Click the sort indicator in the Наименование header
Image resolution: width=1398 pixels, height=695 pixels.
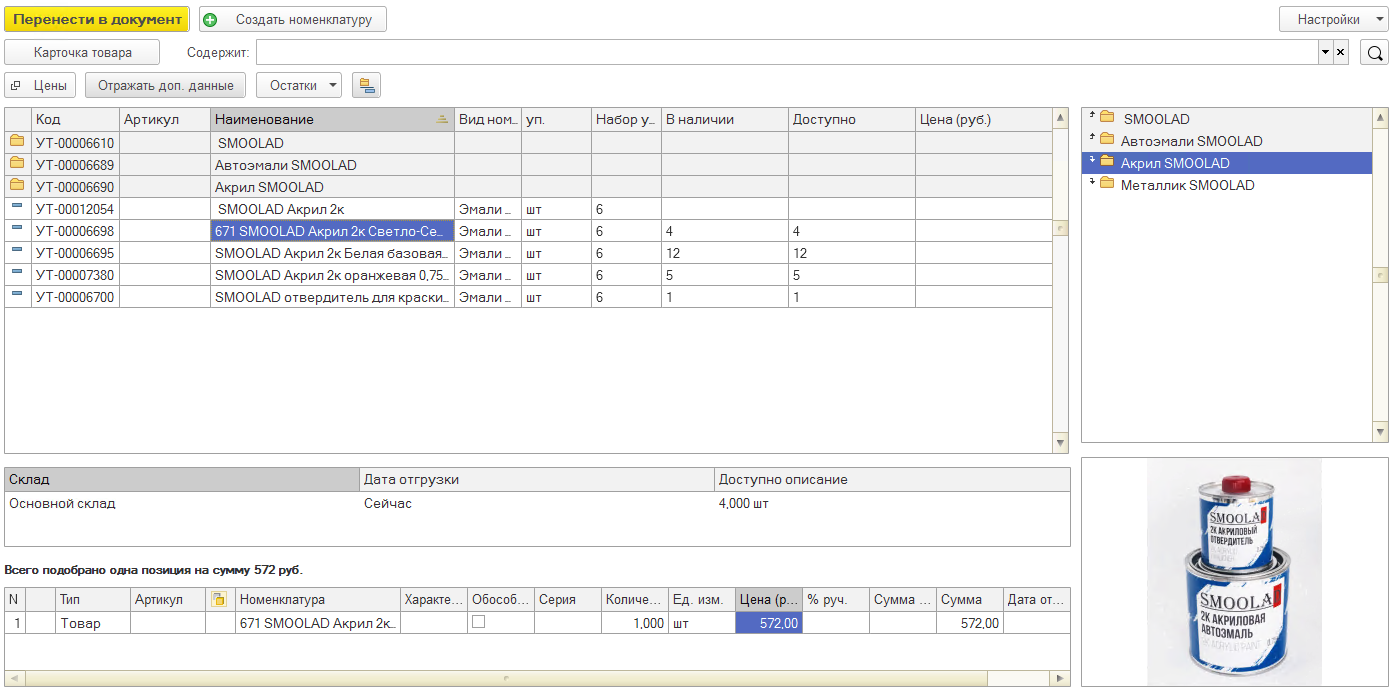[442, 120]
